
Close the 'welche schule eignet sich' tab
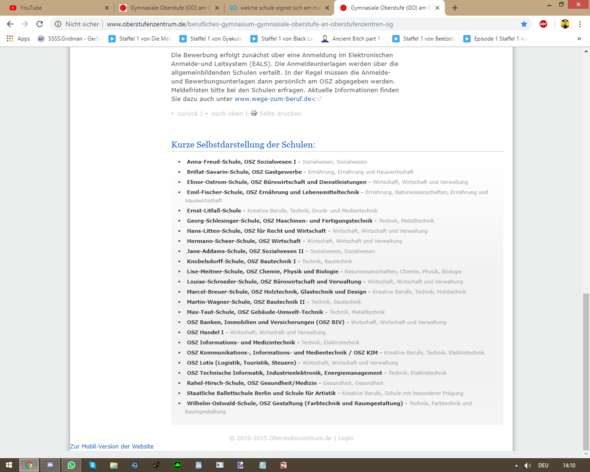(x=327, y=8)
